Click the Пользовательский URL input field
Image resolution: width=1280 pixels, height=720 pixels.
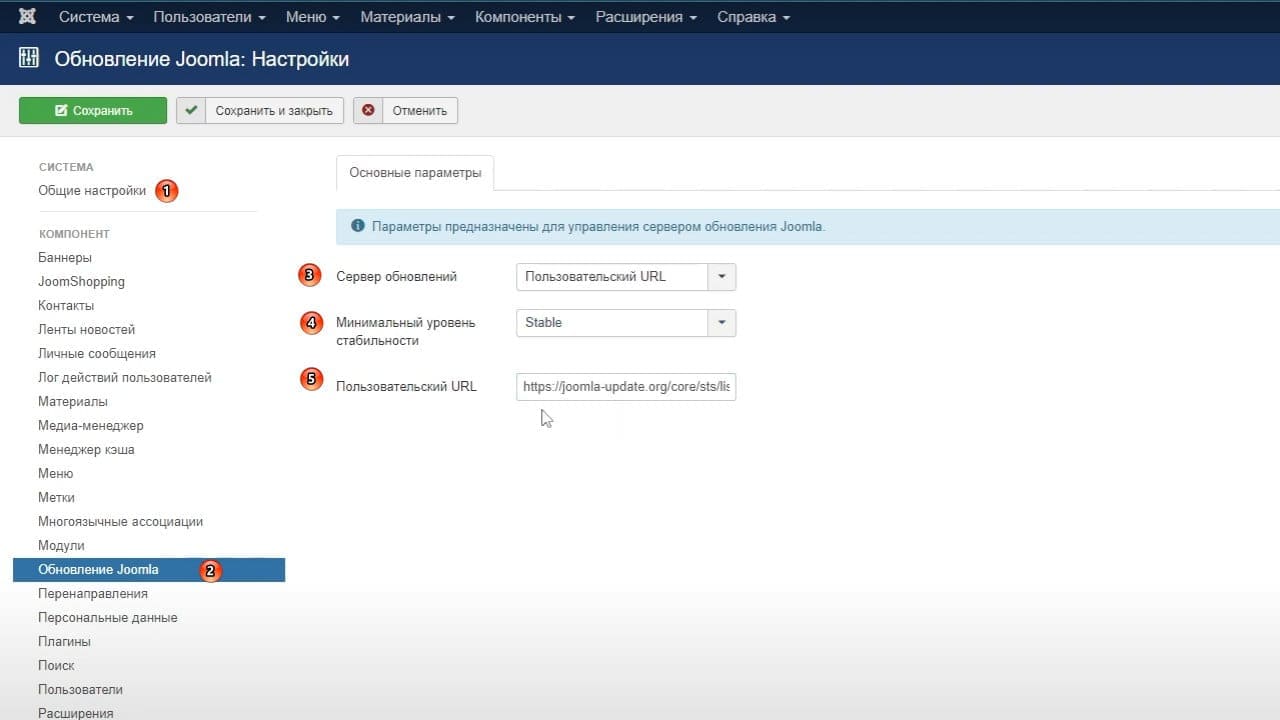pyautogui.click(x=626, y=386)
